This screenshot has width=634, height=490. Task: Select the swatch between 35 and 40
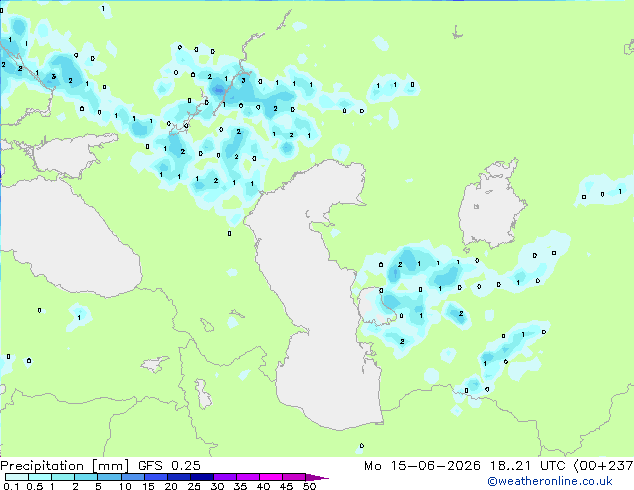(247, 477)
